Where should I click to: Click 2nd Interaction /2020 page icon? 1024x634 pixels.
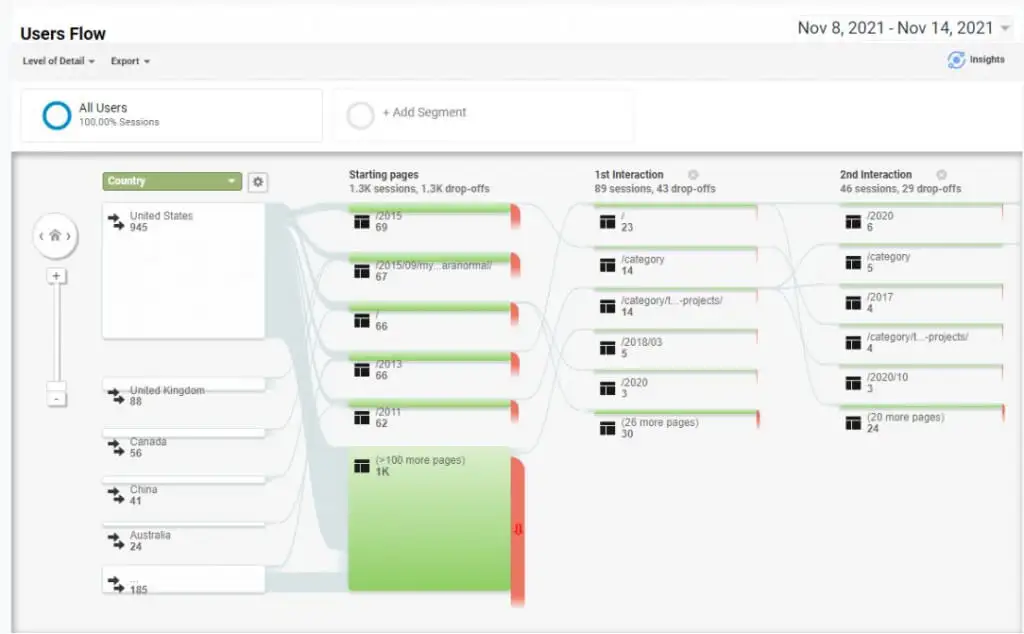853,222
